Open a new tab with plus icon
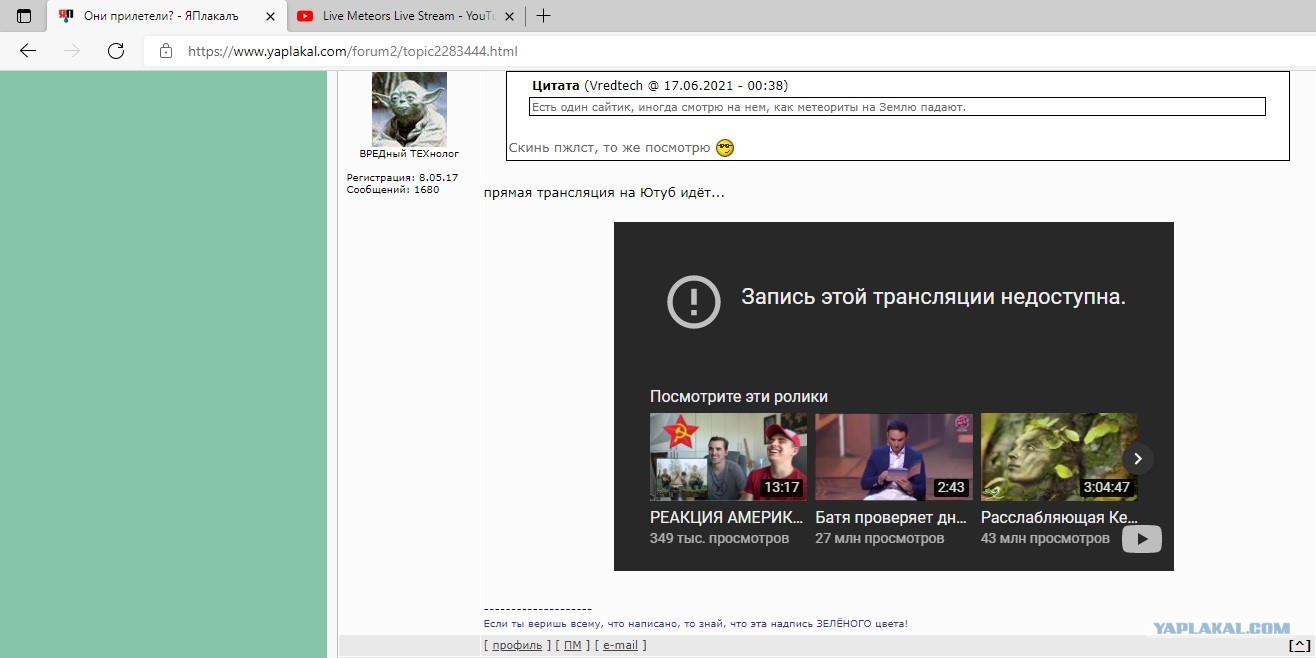This screenshot has height=658, width=1316. (544, 16)
